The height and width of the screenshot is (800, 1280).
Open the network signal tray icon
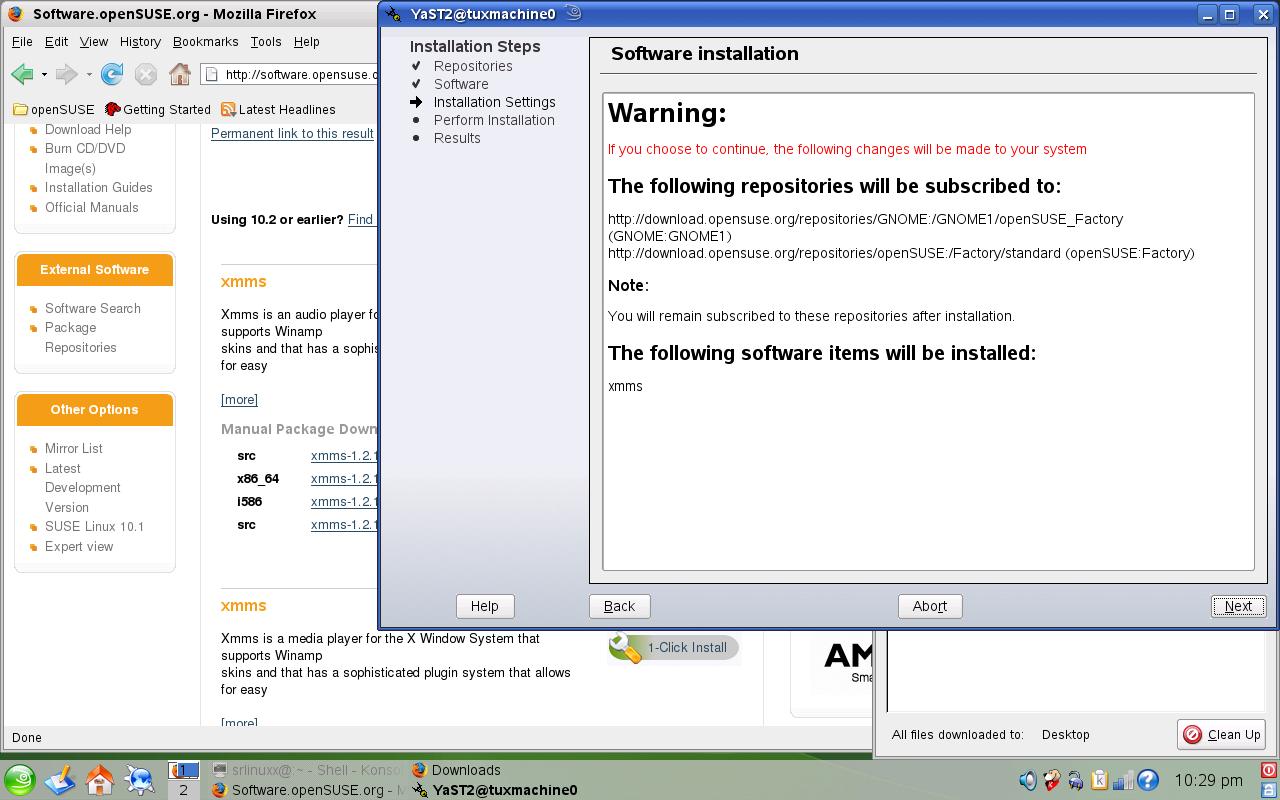pyautogui.click(x=1123, y=780)
